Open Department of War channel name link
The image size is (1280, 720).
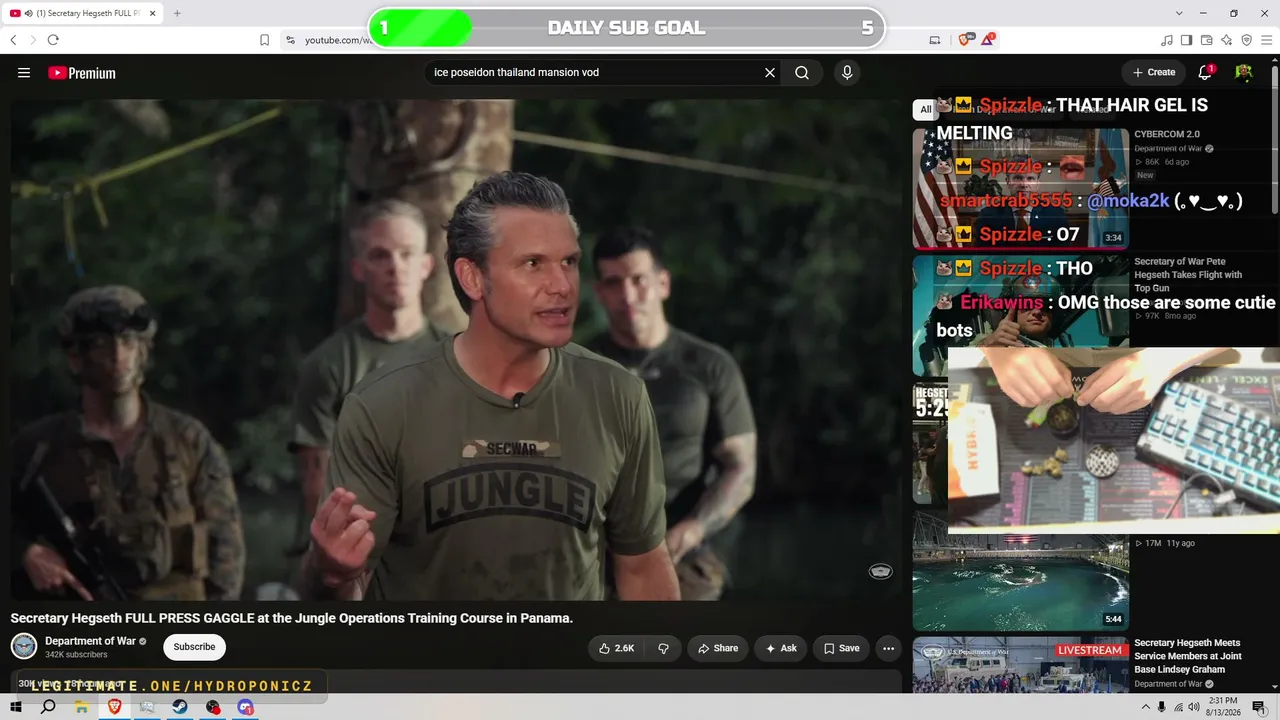[x=90, y=641]
